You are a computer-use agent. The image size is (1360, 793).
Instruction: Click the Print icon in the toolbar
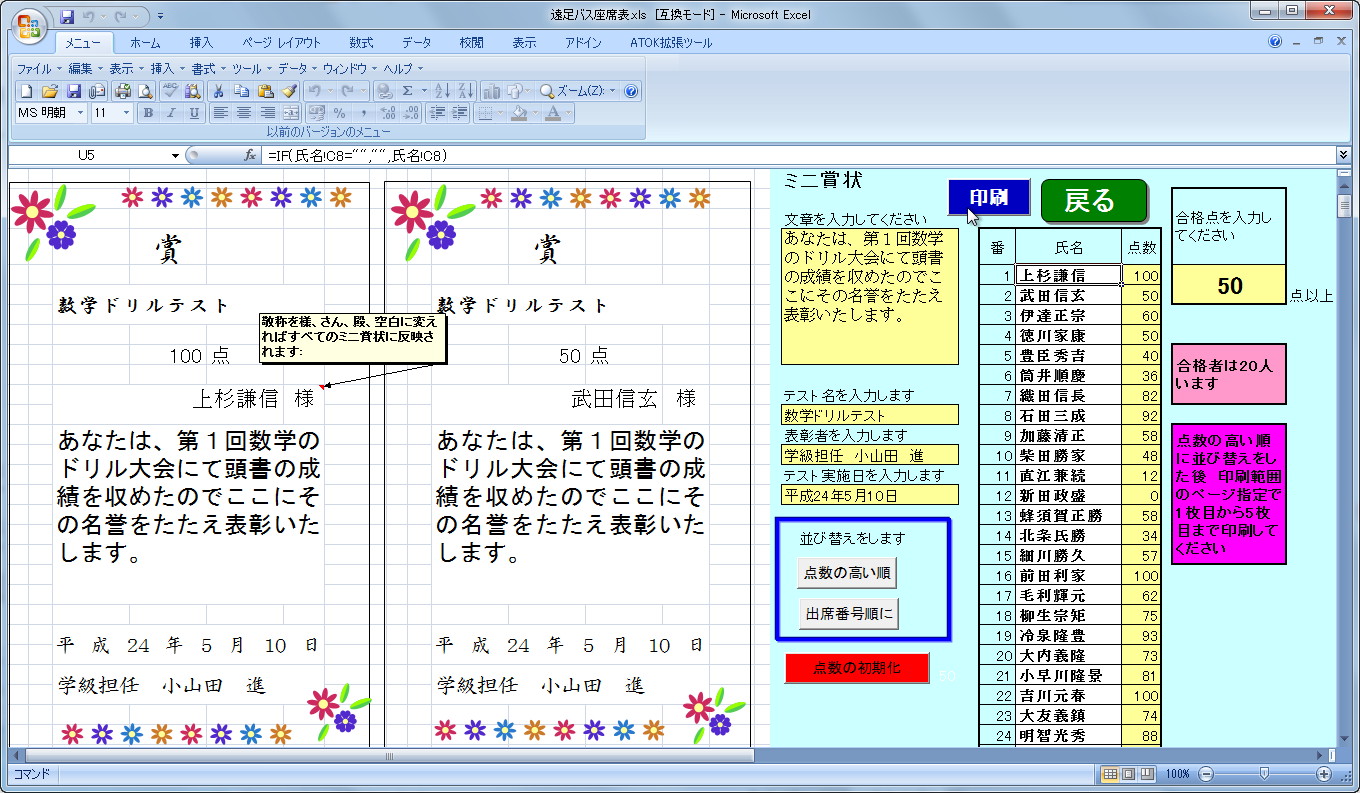click(x=123, y=91)
